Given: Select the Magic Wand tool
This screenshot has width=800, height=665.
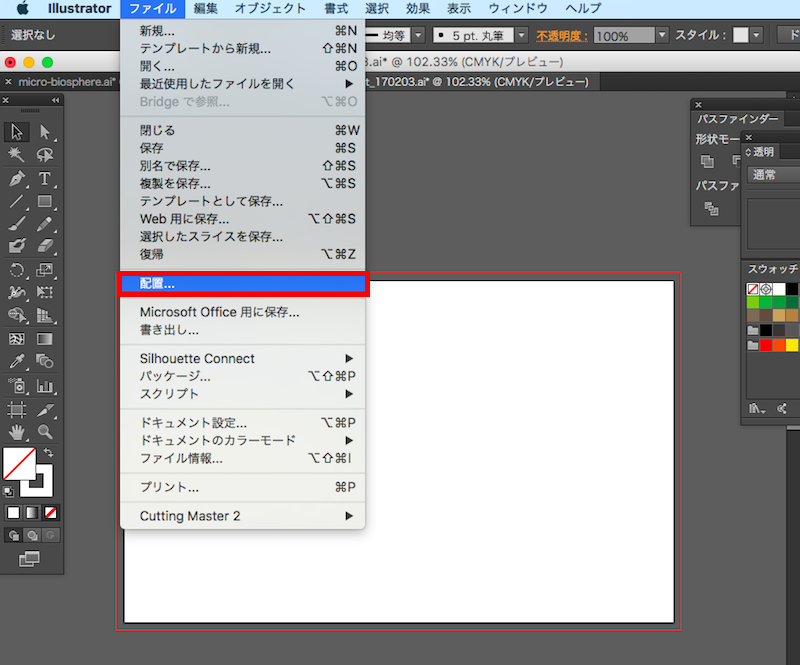Looking at the screenshot, I should 17,155.
